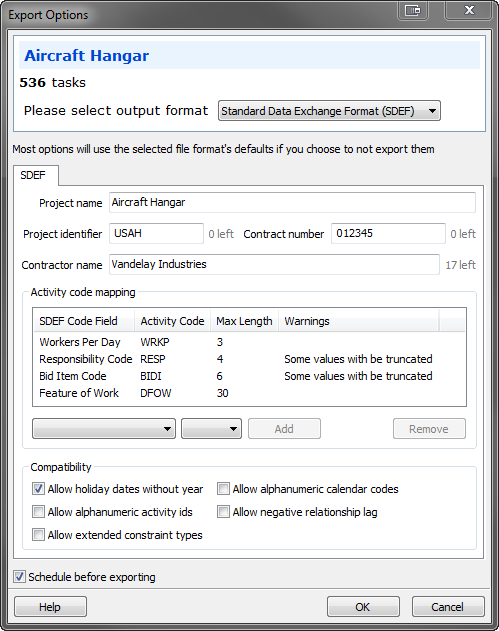Viewport: 499px width, 631px height.
Task: Select the Responsibility Code mapping row
Action: point(249,359)
